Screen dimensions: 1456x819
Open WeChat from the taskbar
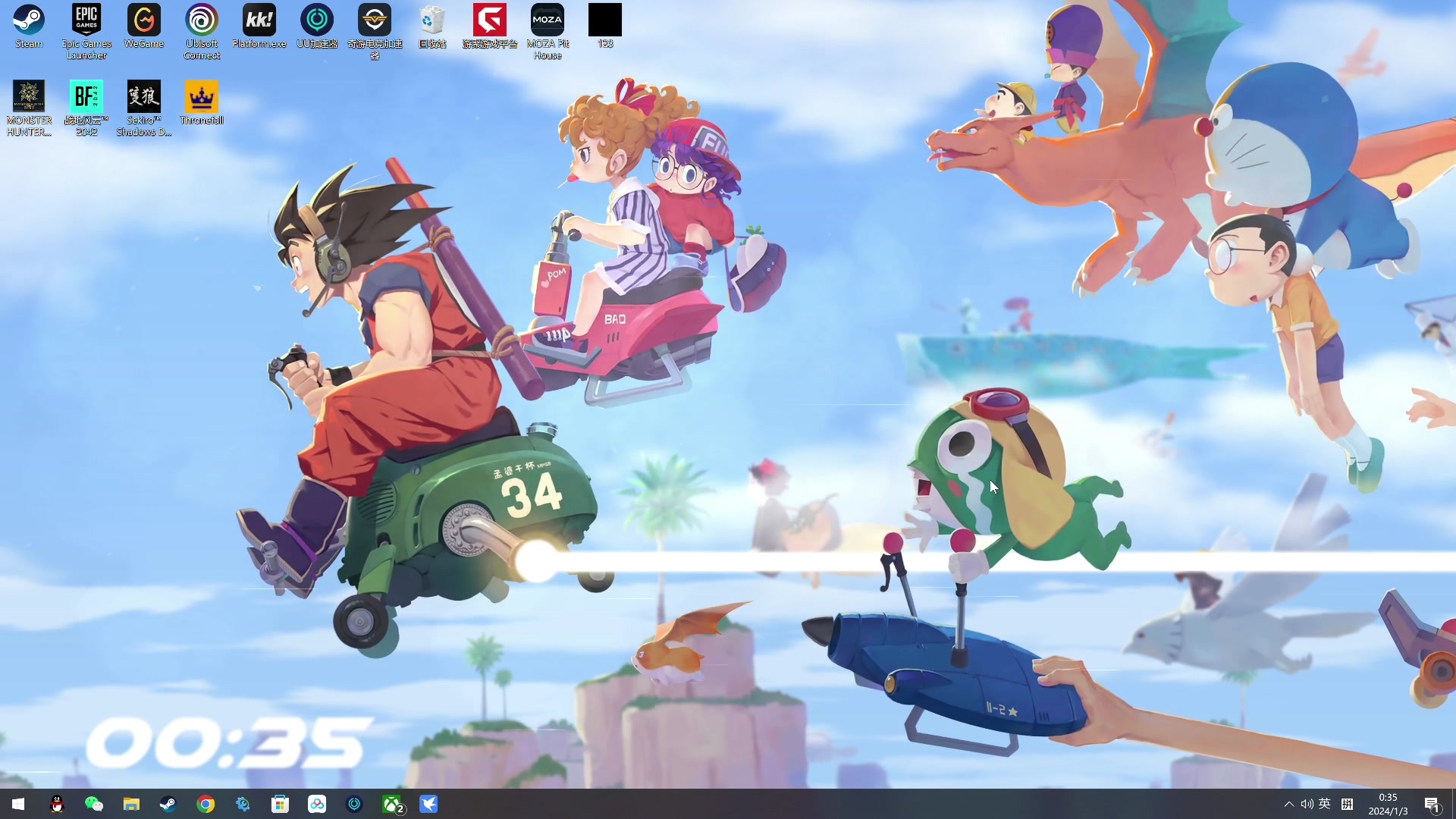[94, 804]
